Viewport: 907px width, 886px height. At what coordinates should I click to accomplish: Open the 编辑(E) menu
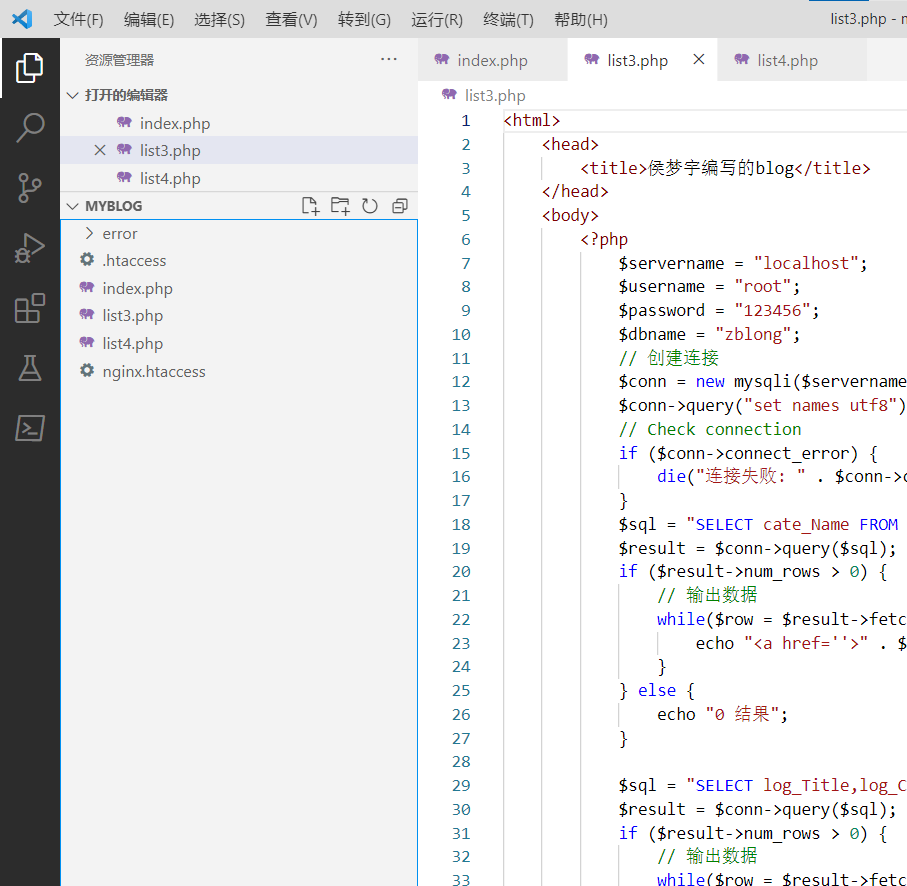(x=149, y=20)
